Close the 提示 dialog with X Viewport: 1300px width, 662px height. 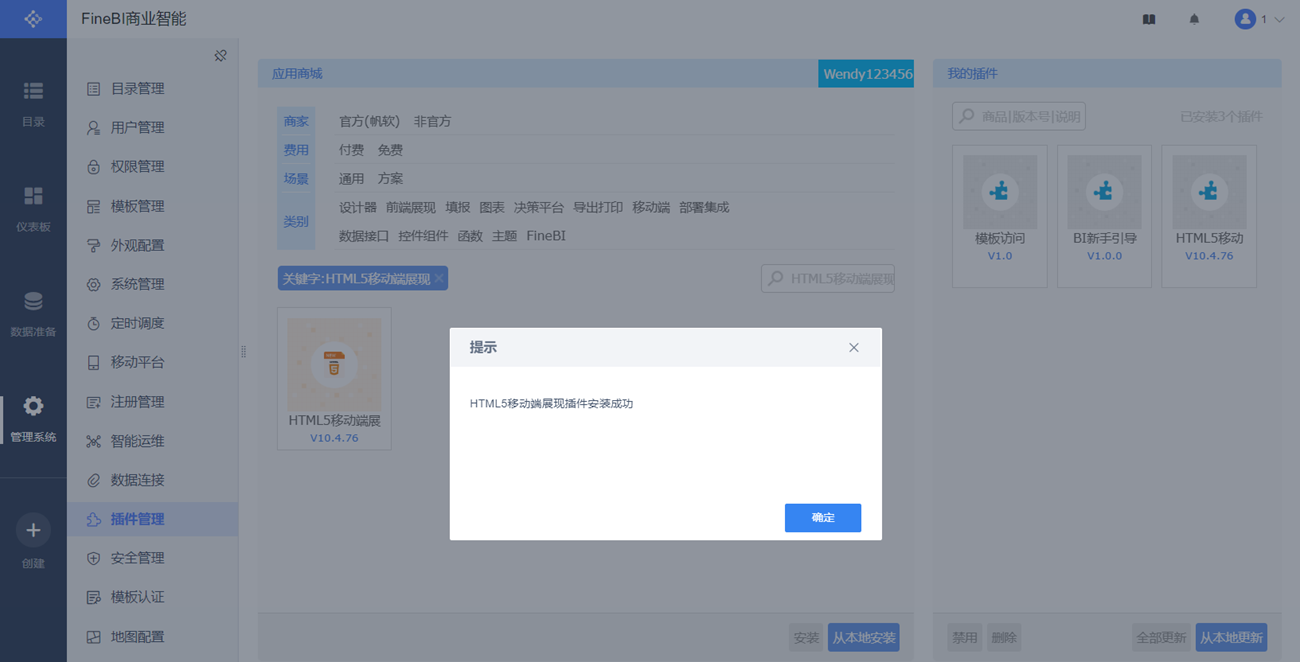pos(853,348)
